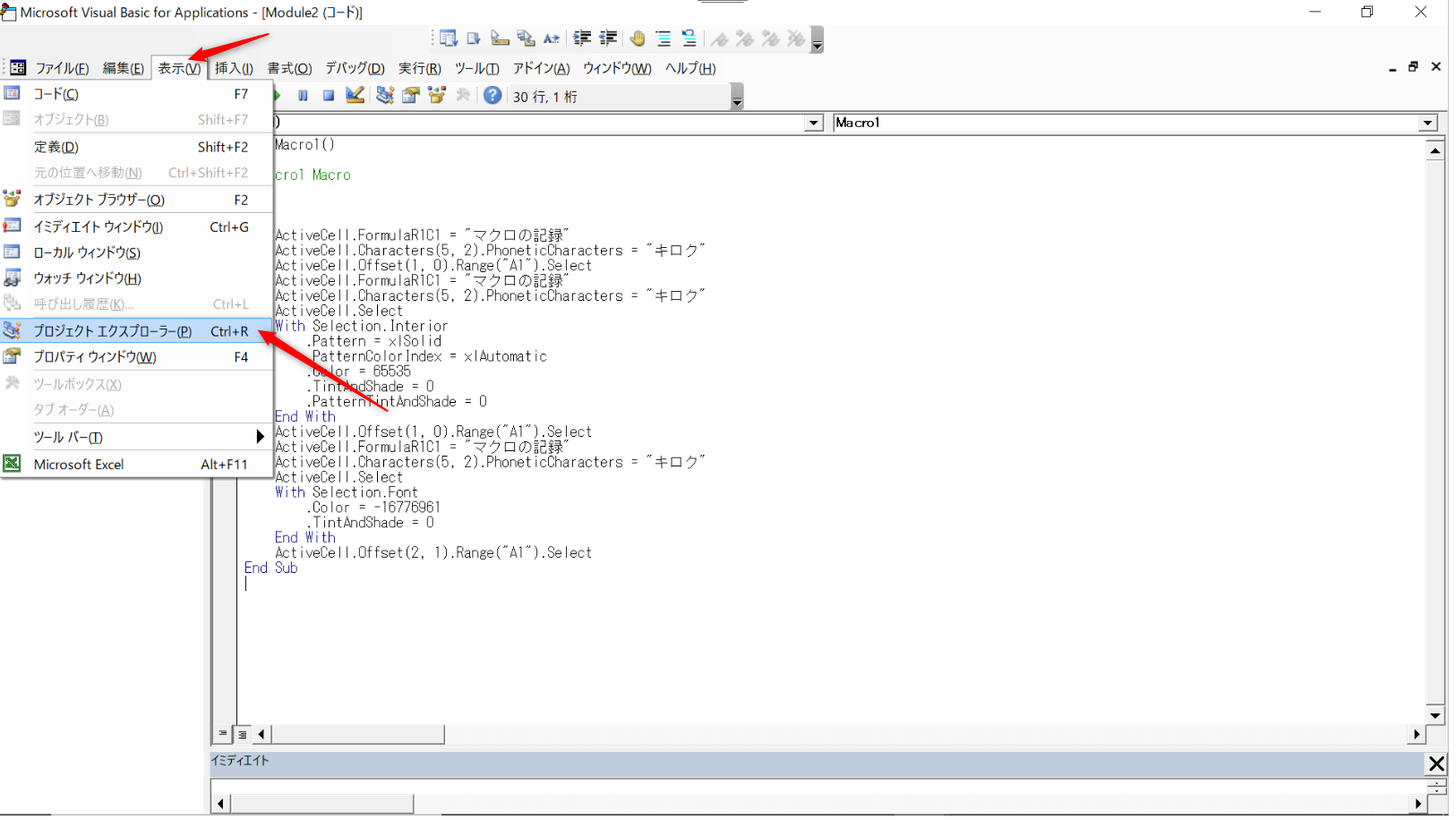Click the List Constants icon
1456x820 pixels.
coord(474,38)
